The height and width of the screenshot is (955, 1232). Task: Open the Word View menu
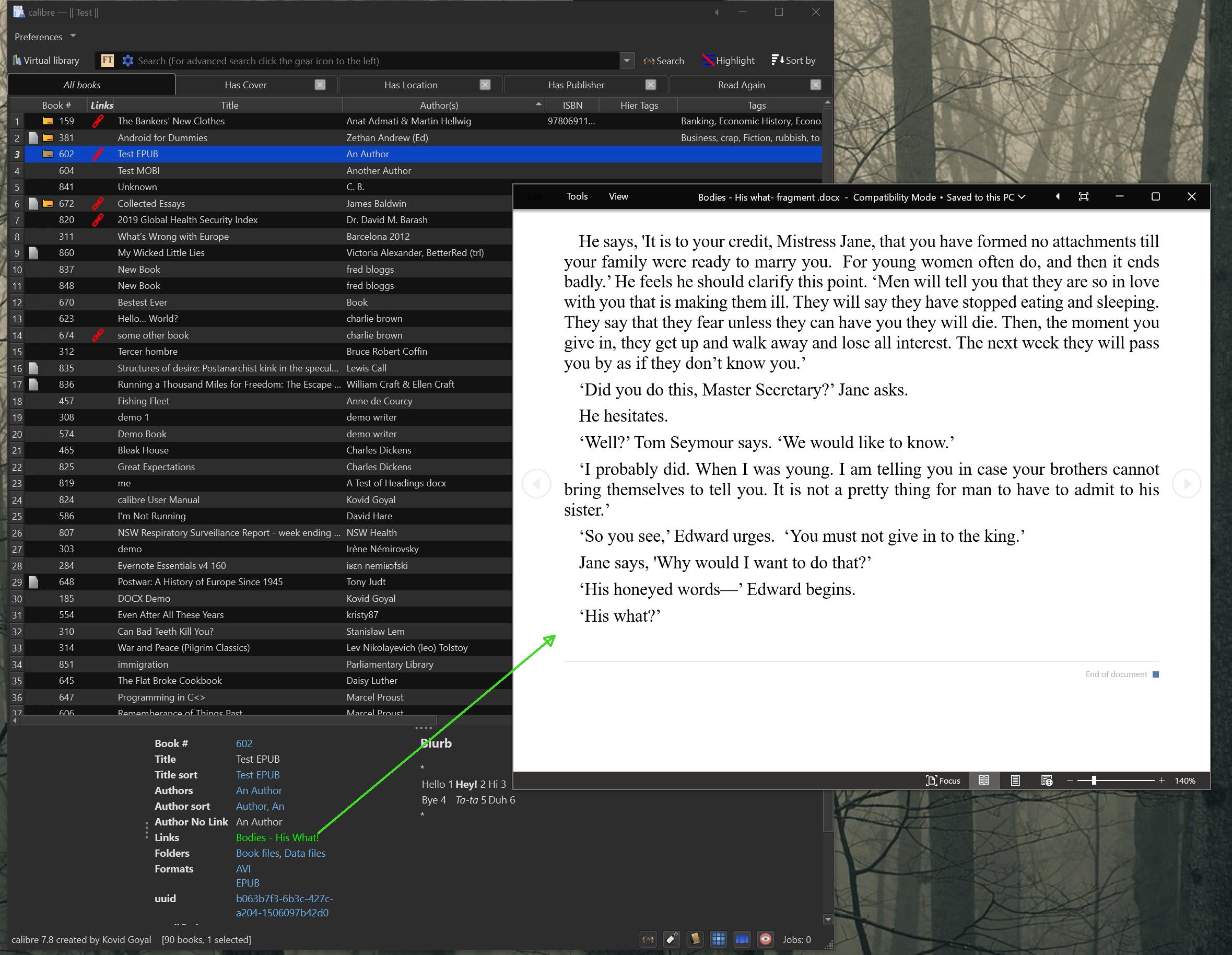coord(618,196)
